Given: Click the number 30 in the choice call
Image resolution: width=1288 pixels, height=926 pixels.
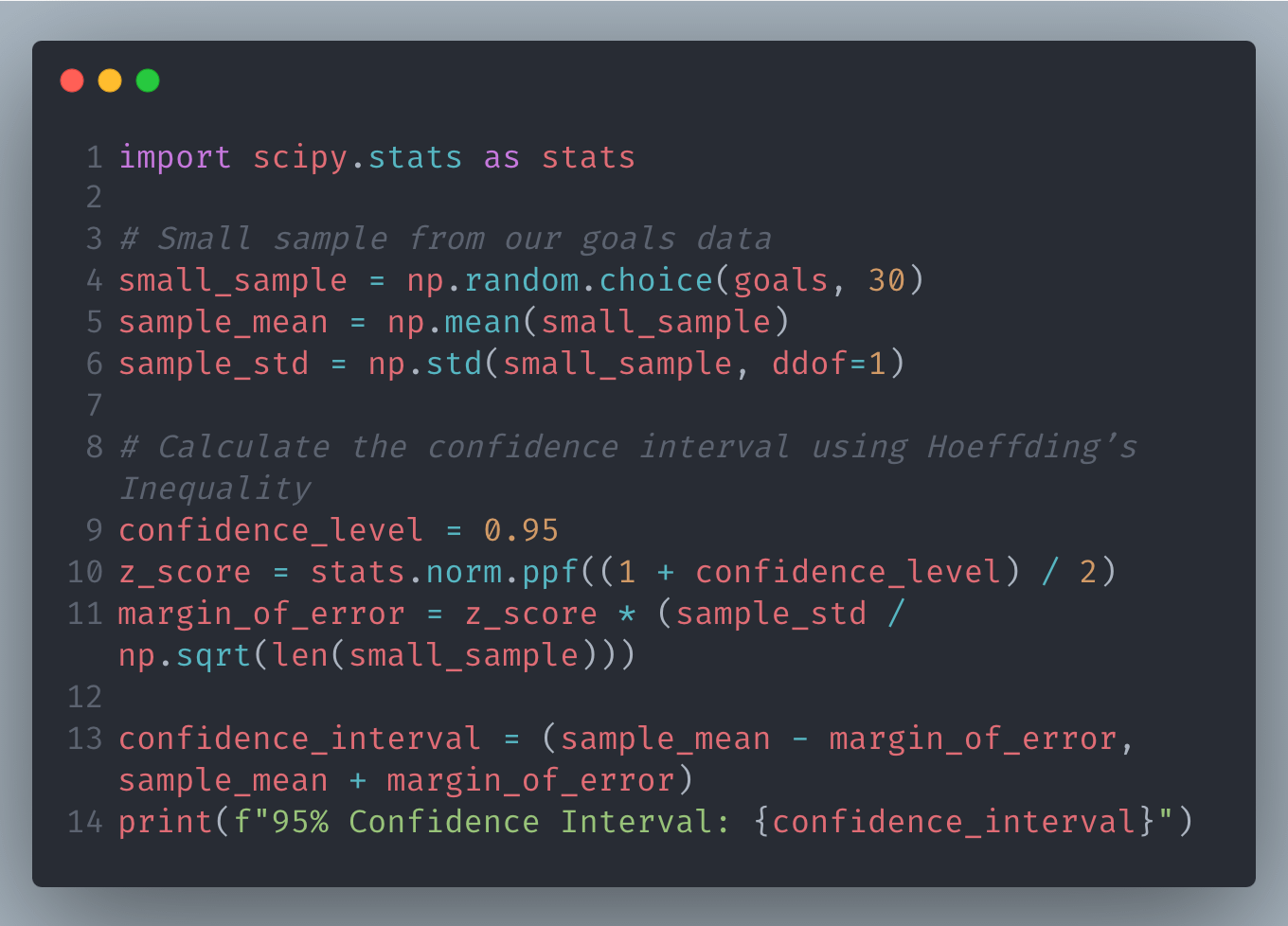Looking at the screenshot, I should (x=886, y=280).
